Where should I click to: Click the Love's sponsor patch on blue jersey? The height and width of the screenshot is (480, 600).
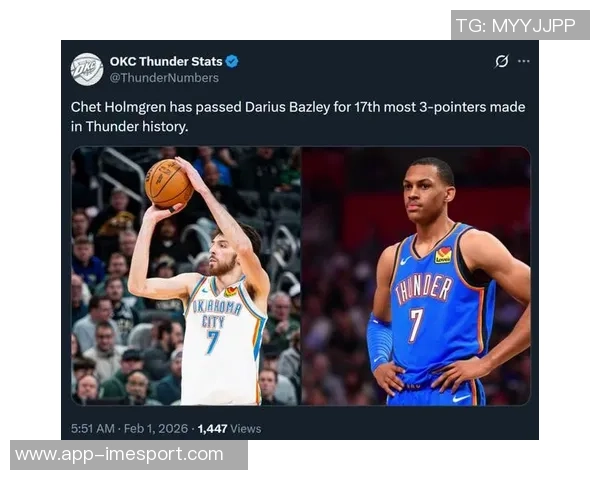(x=443, y=255)
